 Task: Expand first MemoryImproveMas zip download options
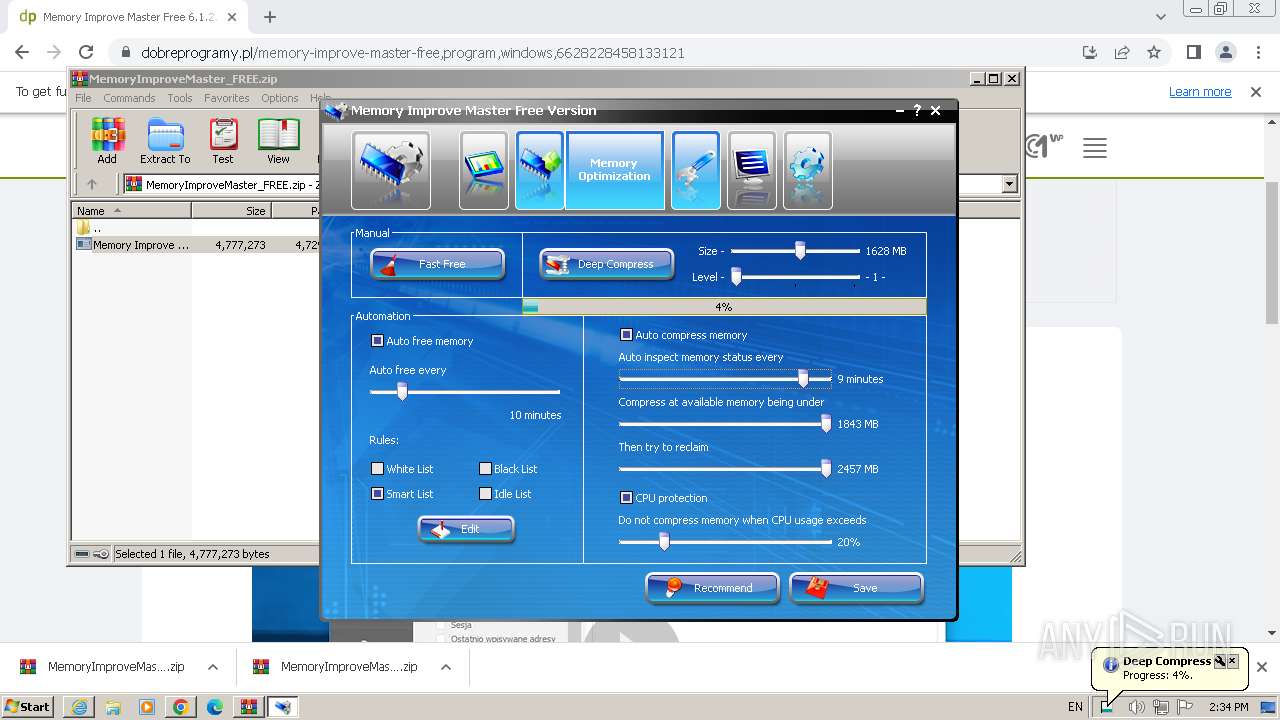(213, 667)
